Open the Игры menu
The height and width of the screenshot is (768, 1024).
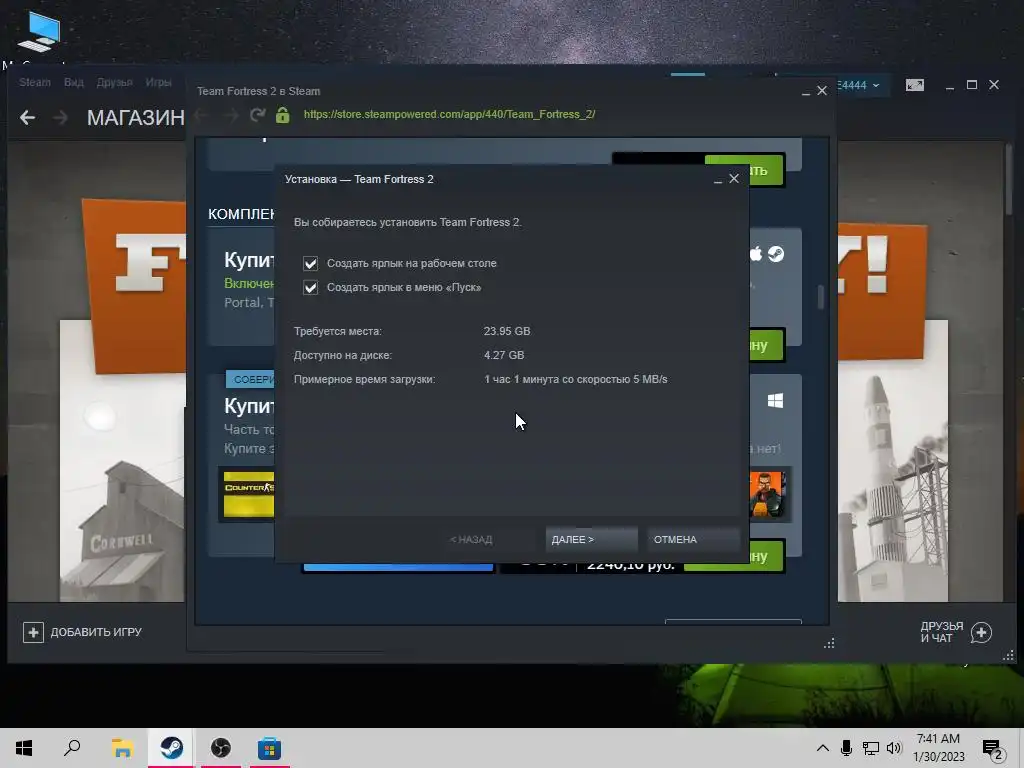pyautogui.click(x=158, y=82)
